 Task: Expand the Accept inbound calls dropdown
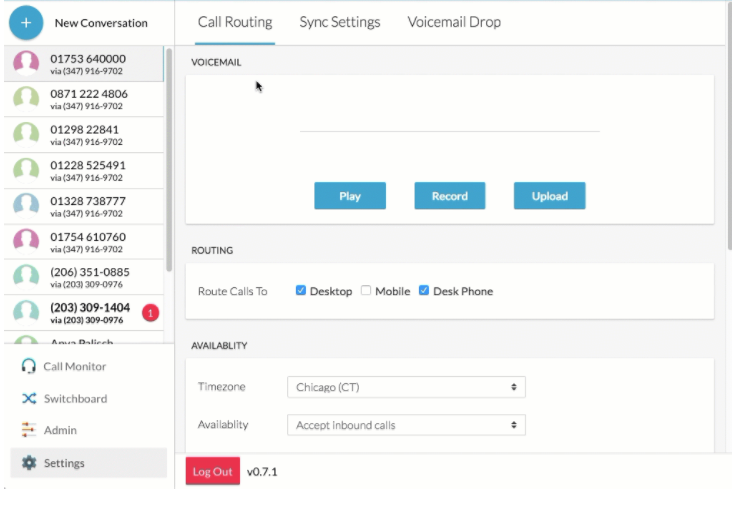pos(405,425)
